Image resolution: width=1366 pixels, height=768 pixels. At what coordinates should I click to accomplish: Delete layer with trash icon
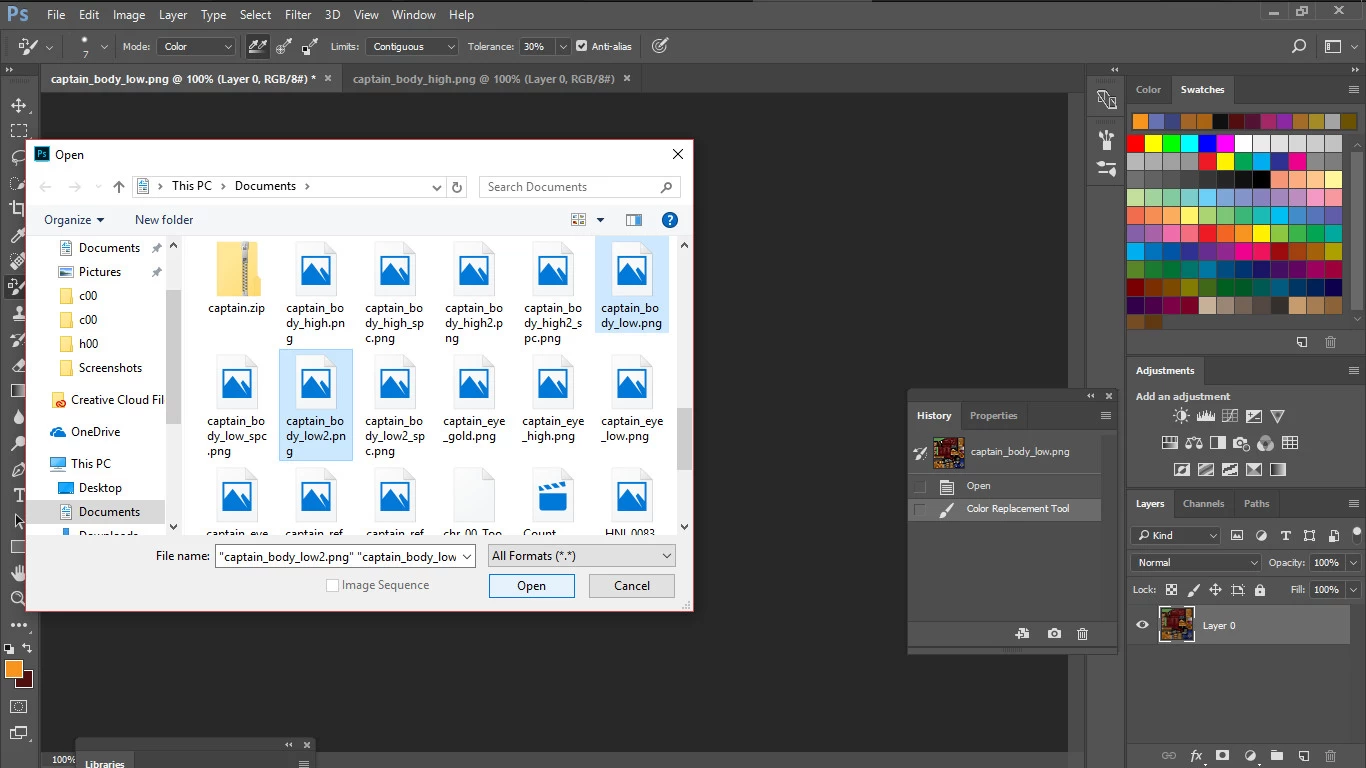click(1330, 756)
